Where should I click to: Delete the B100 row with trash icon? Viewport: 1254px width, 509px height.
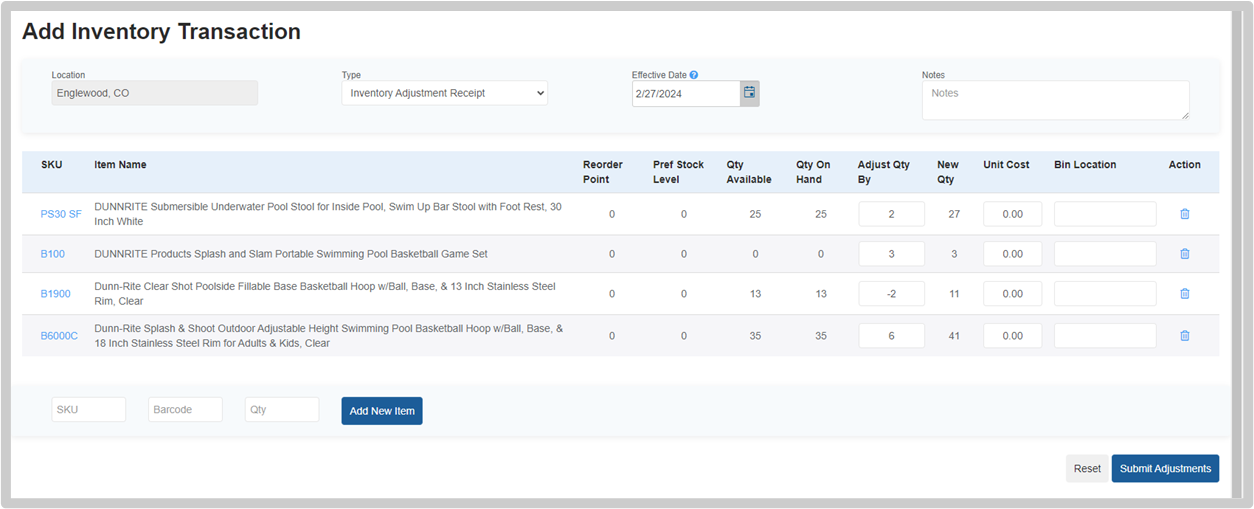pyautogui.click(x=1185, y=254)
